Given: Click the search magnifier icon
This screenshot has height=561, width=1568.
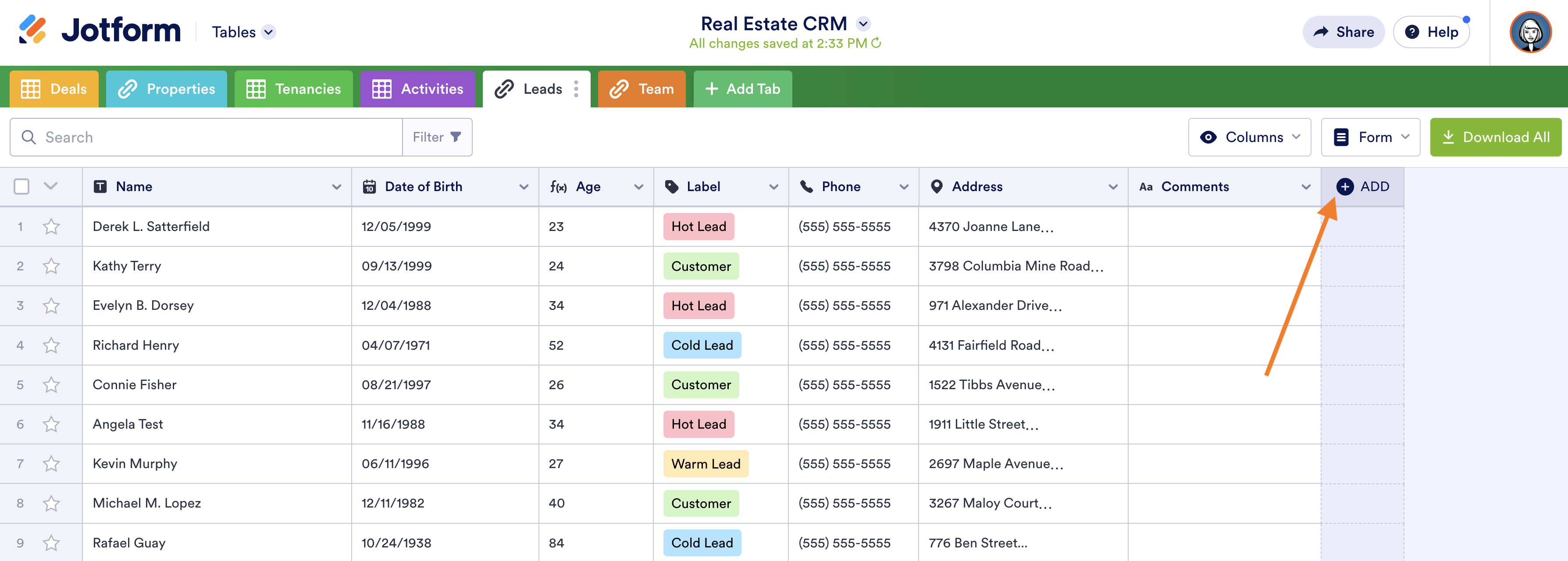Looking at the screenshot, I should (29, 138).
